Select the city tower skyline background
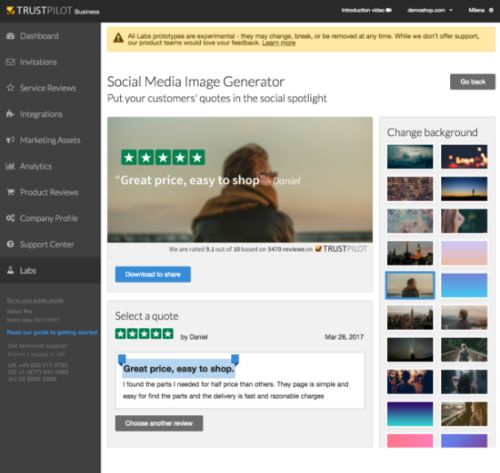The height and width of the screenshot is (473, 500). pos(410,253)
